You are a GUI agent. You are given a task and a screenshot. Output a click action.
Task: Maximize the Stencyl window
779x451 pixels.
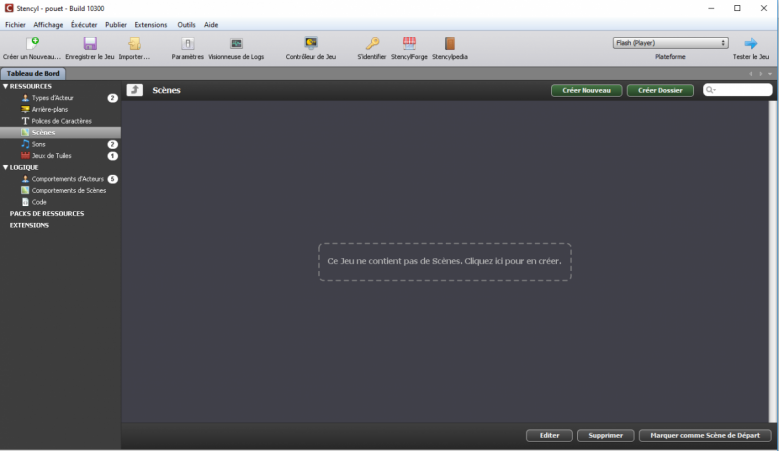(x=737, y=8)
